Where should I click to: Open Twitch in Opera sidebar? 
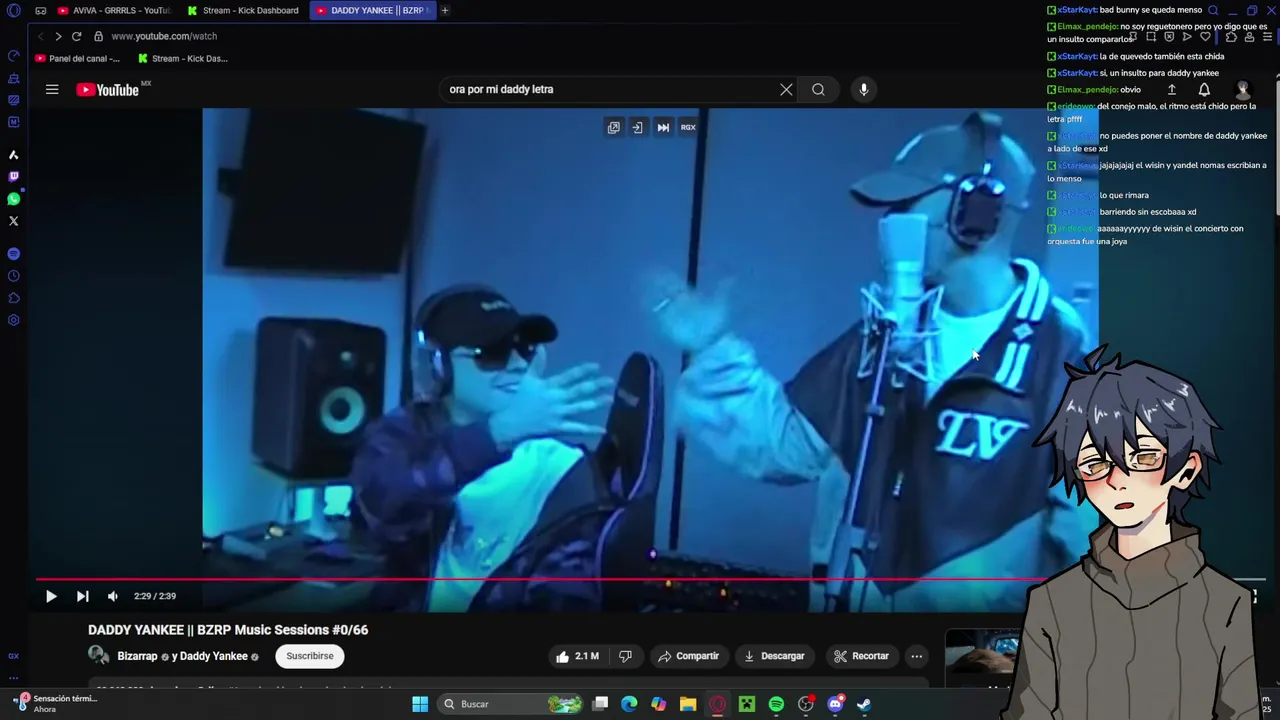click(x=14, y=177)
